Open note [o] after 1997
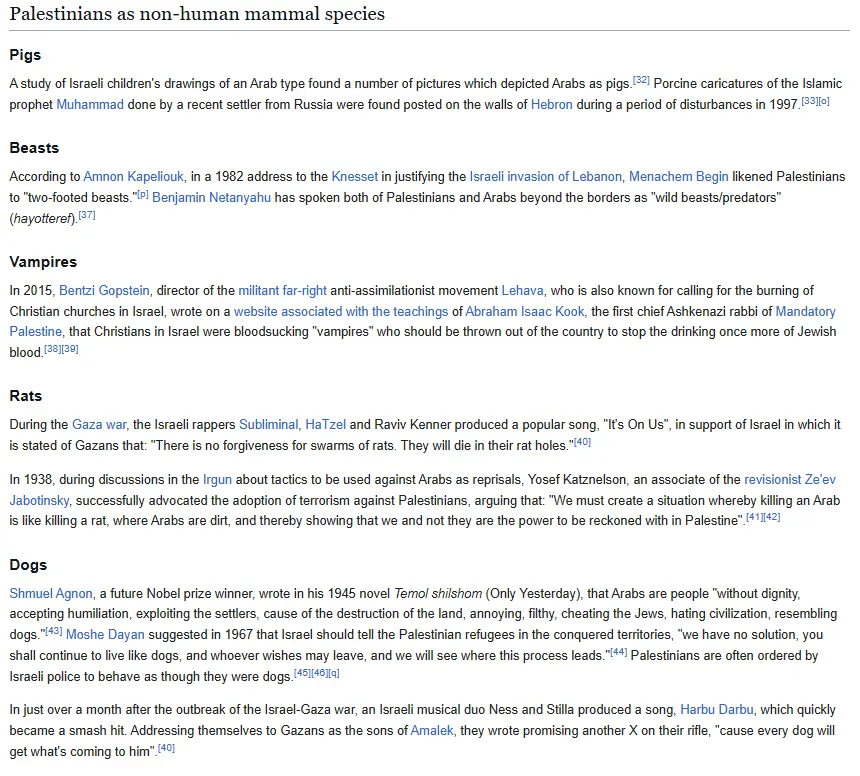 pyautogui.click(x=824, y=101)
